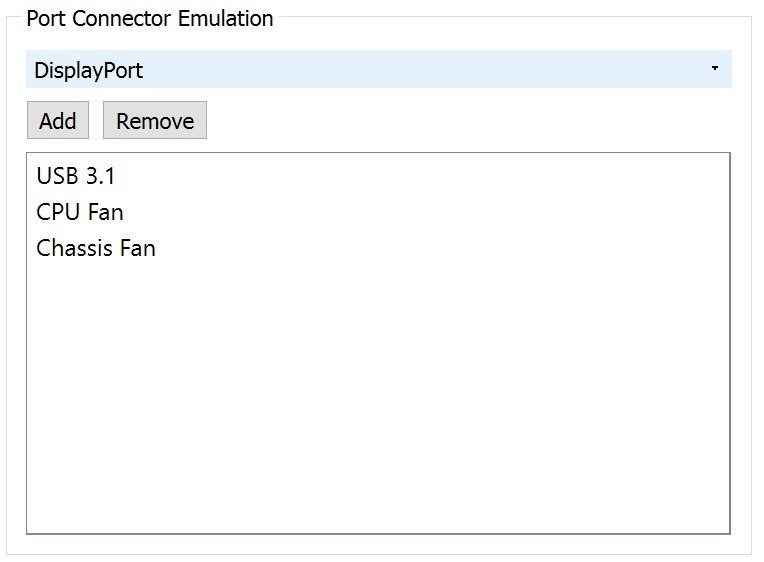Click empty area of the connector list
This screenshot has width=764, height=562.
tap(378, 400)
